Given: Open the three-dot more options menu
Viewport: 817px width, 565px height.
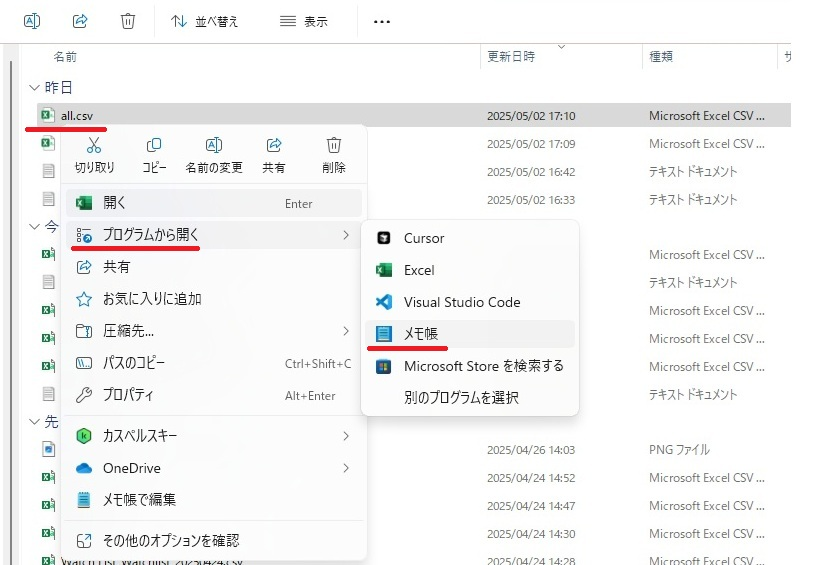Looking at the screenshot, I should 382,22.
